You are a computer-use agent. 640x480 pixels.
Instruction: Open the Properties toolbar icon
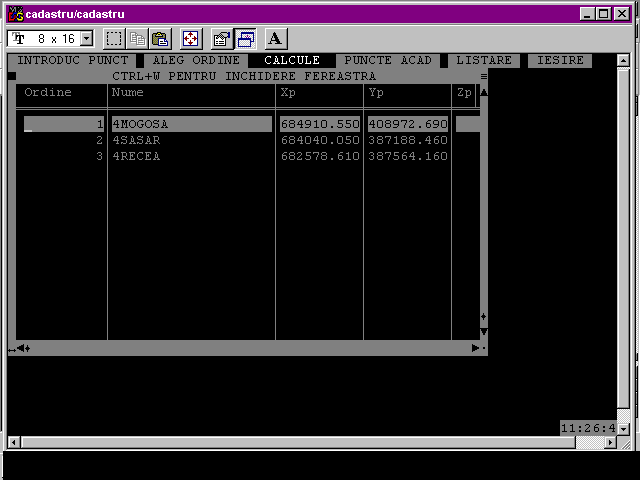[x=222, y=39]
